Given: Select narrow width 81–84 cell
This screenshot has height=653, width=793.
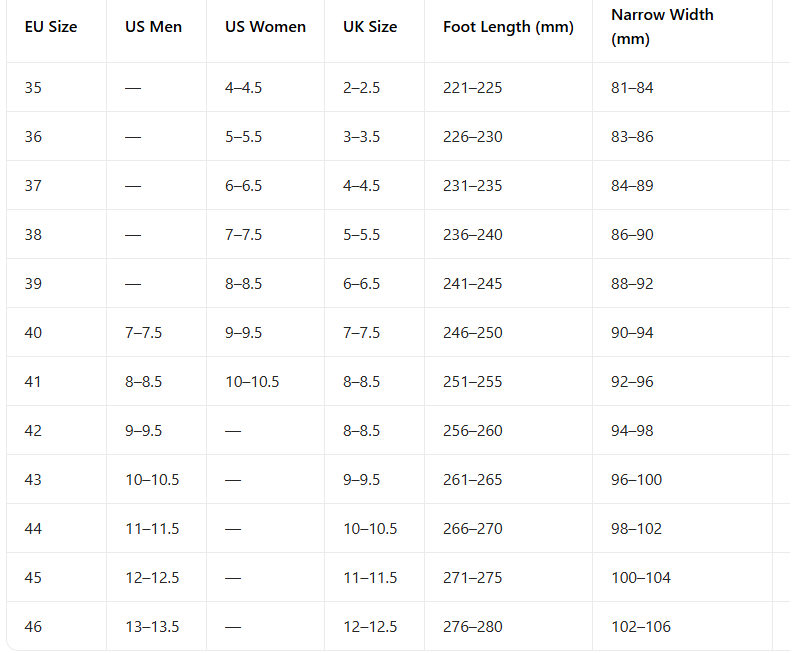Looking at the screenshot, I should tap(632, 88).
